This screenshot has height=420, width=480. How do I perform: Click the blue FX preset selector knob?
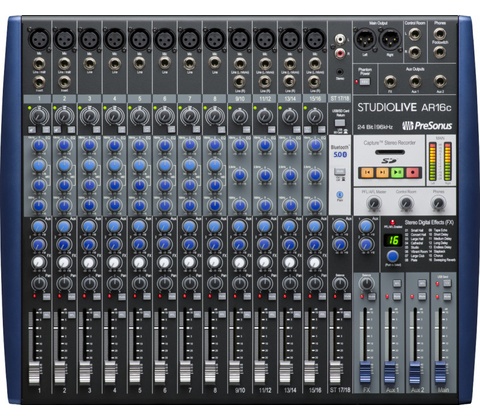click(393, 257)
